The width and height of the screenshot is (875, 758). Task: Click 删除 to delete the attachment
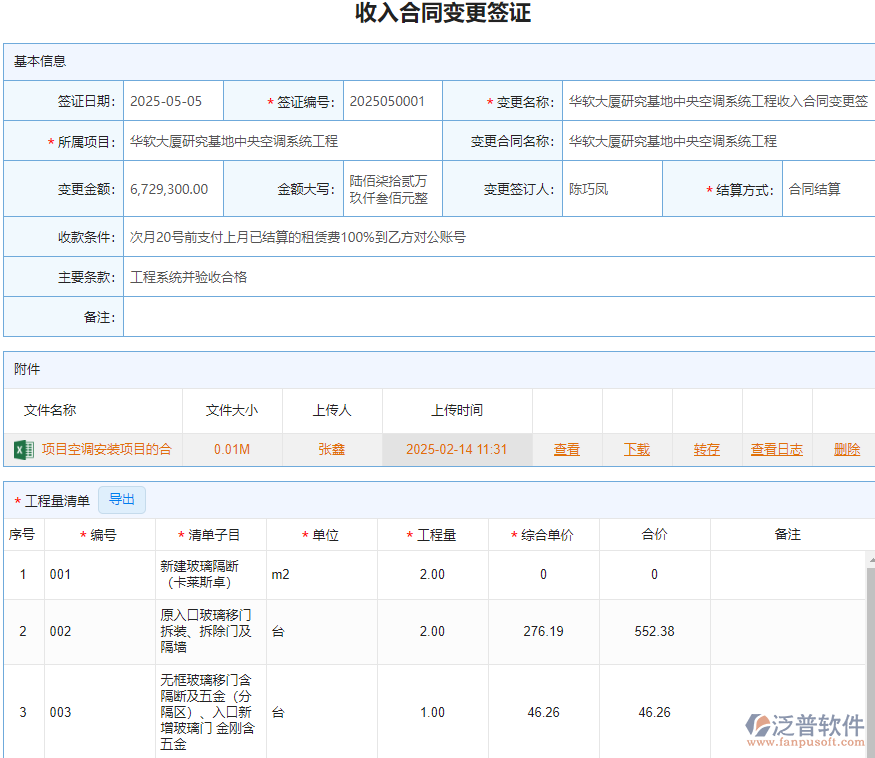coord(846,449)
